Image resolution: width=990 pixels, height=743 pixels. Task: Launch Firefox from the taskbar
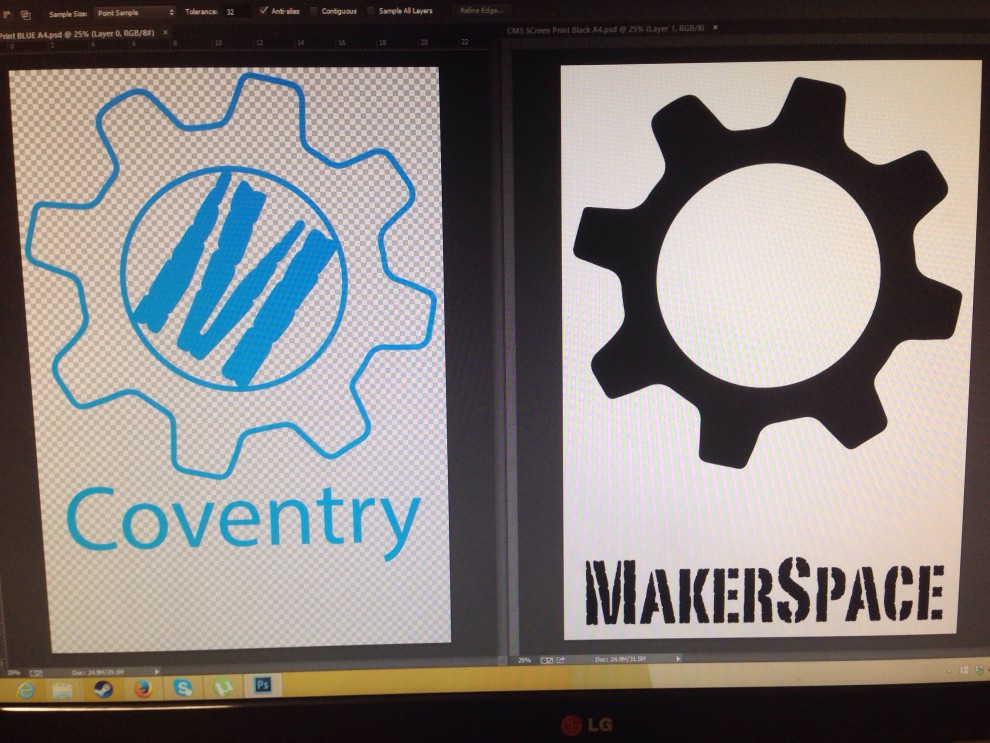[143, 688]
